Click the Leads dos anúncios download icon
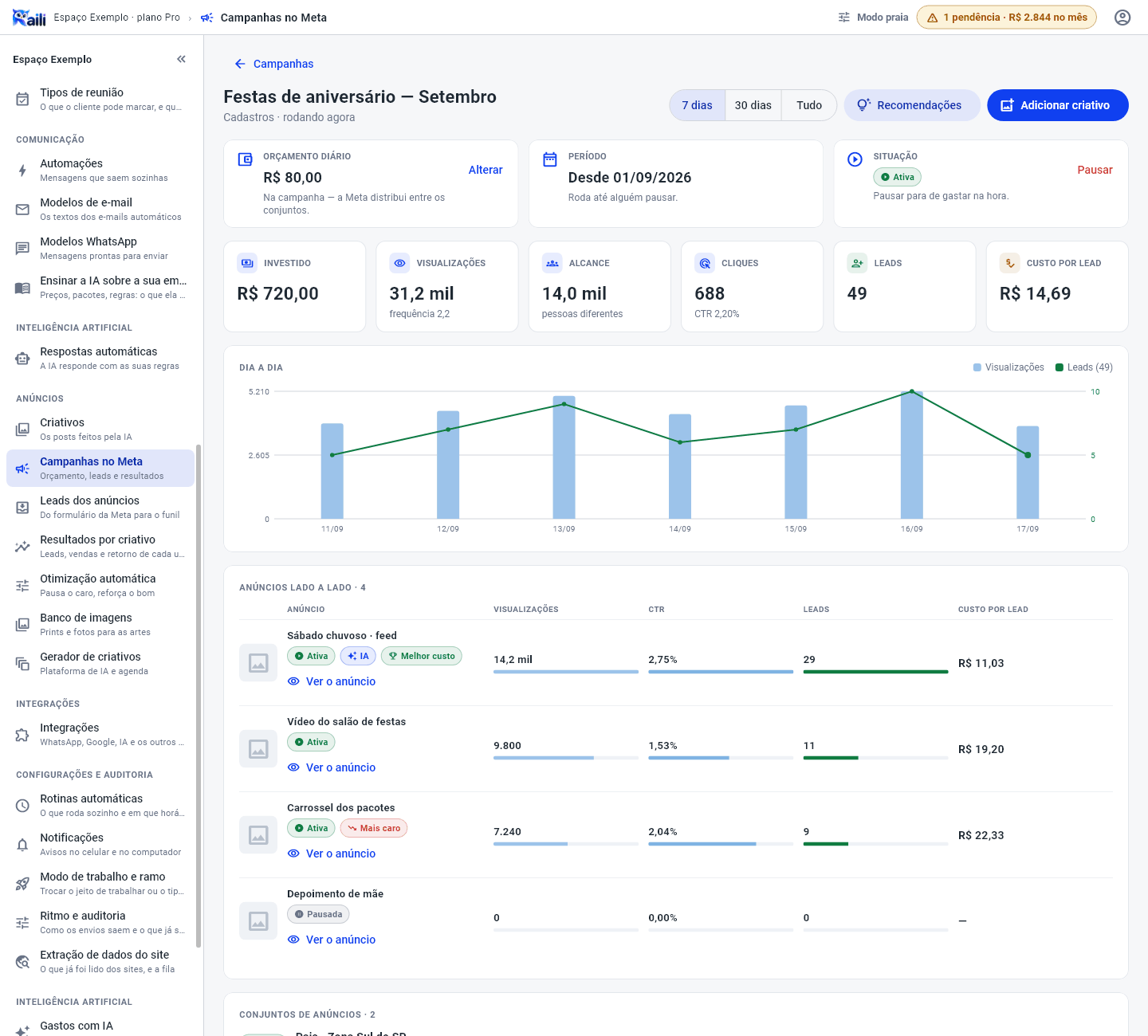This screenshot has width=1148, height=1036. (22, 507)
